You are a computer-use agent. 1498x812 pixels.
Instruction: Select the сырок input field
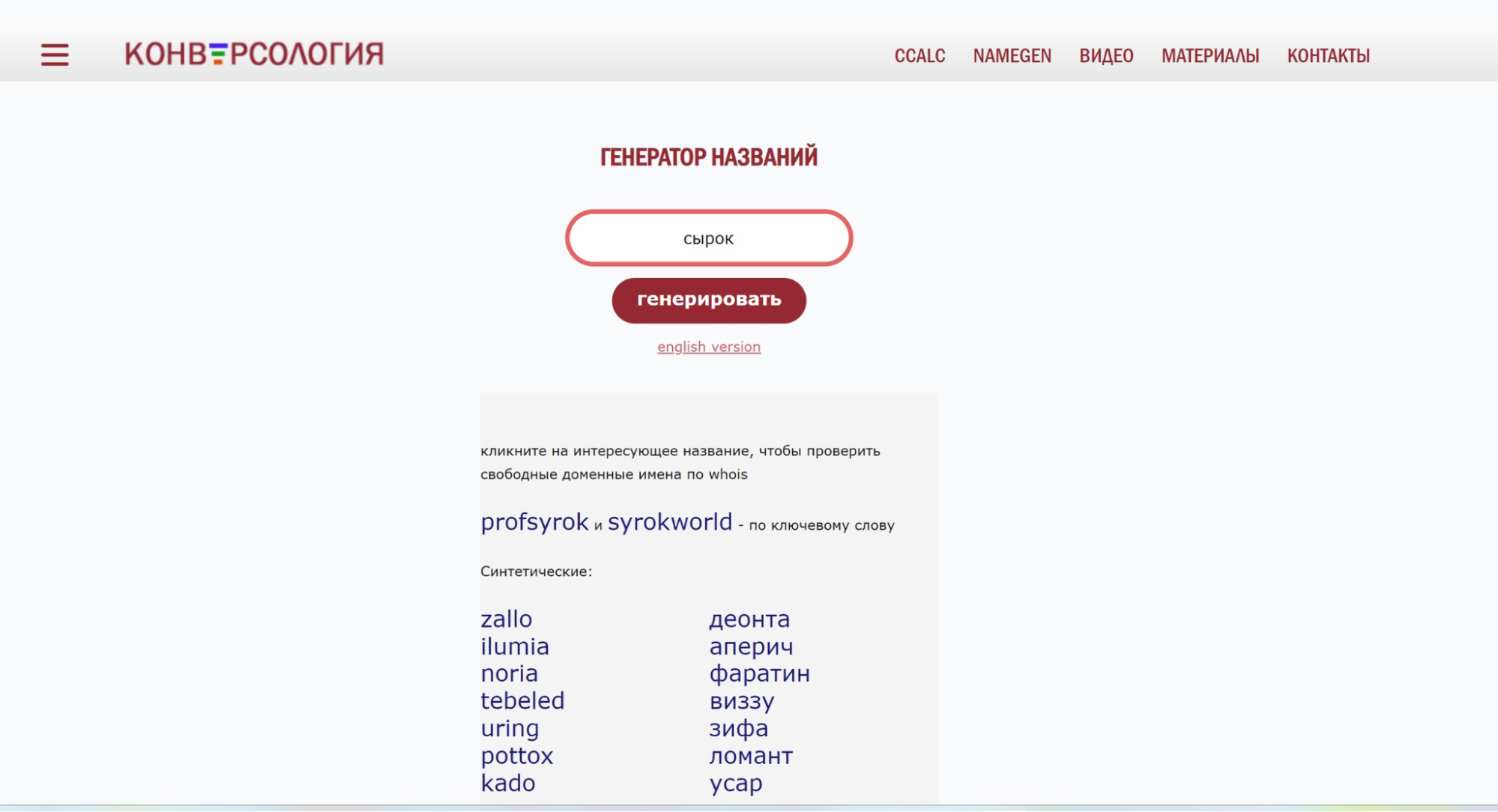(708, 238)
